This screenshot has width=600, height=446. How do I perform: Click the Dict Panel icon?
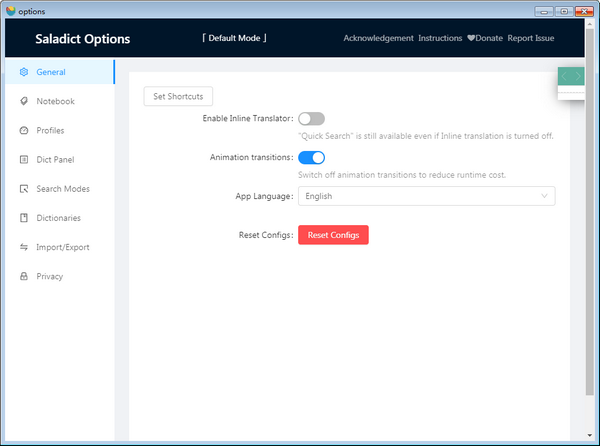(x=24, y=159)
